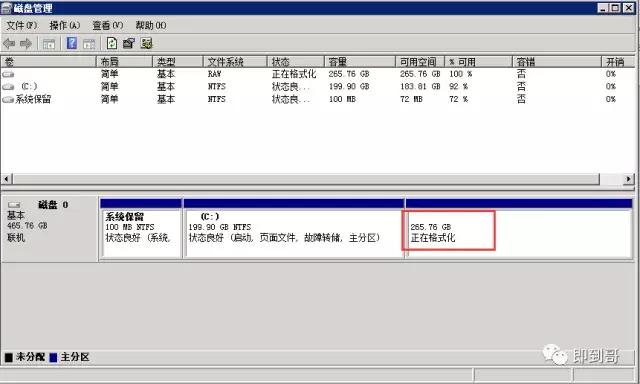Click the 92 % free percentage cell
This screenshot has height=384, width=640.
tap(458, 87)
